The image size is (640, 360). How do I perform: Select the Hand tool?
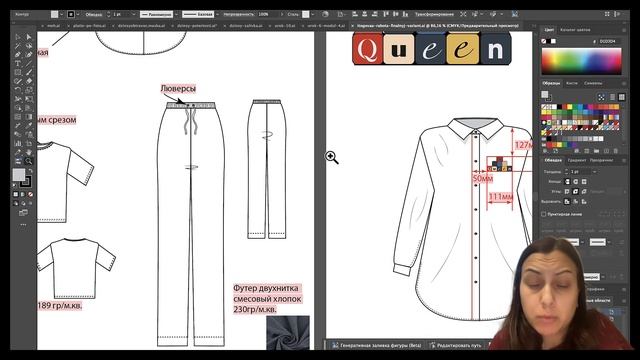pyautogui.click(x=29, y=152)
